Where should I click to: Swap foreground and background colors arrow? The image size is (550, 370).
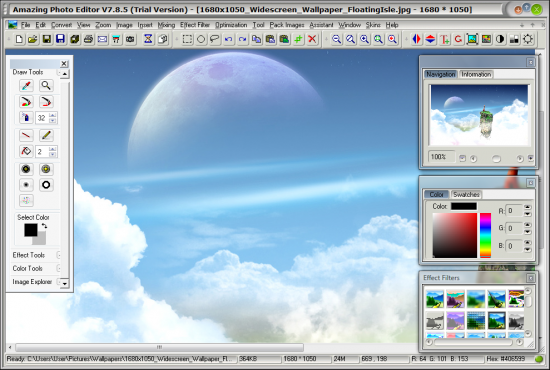point(44,226)
